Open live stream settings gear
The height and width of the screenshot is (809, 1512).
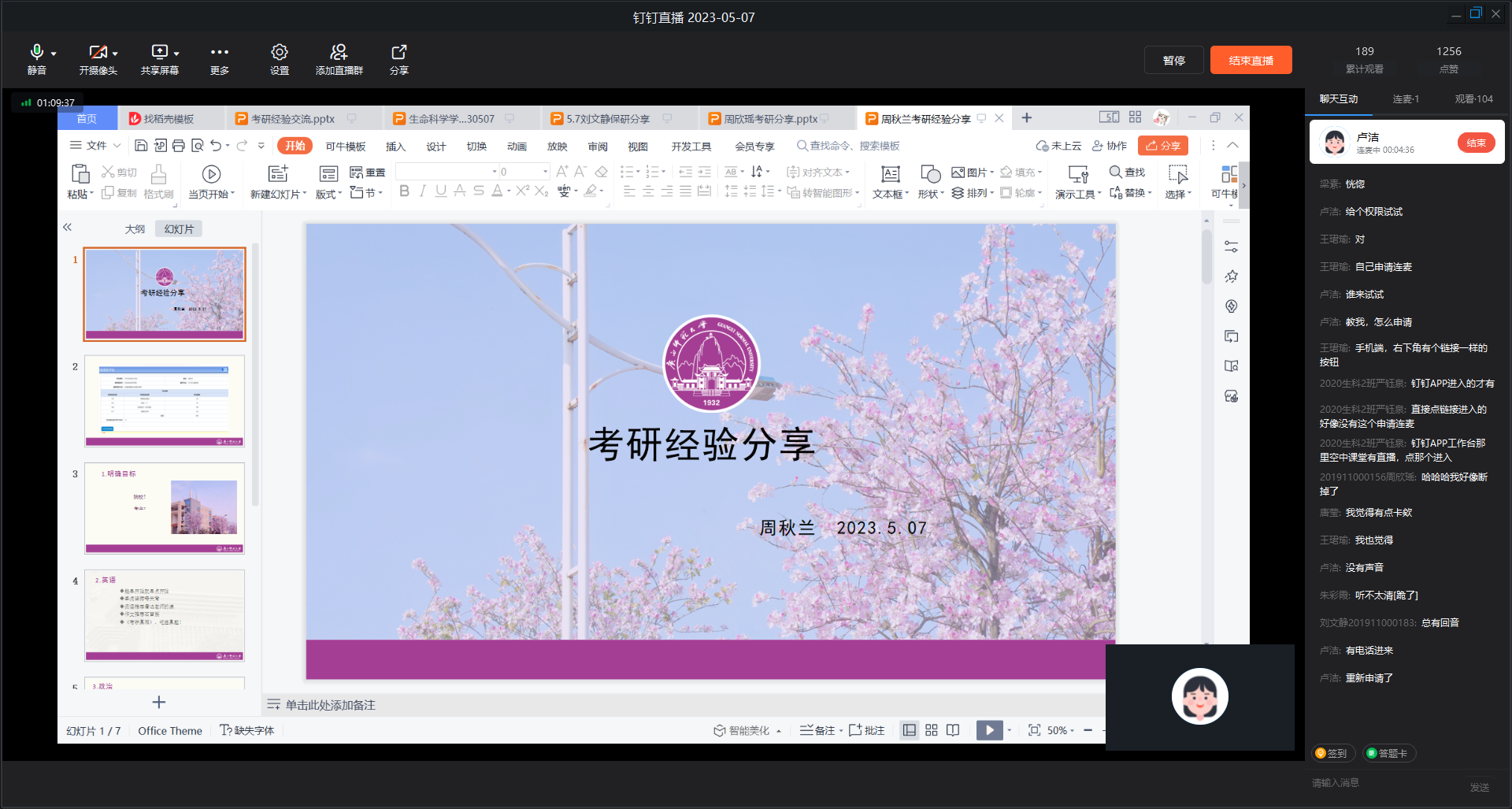pos(280,53)
